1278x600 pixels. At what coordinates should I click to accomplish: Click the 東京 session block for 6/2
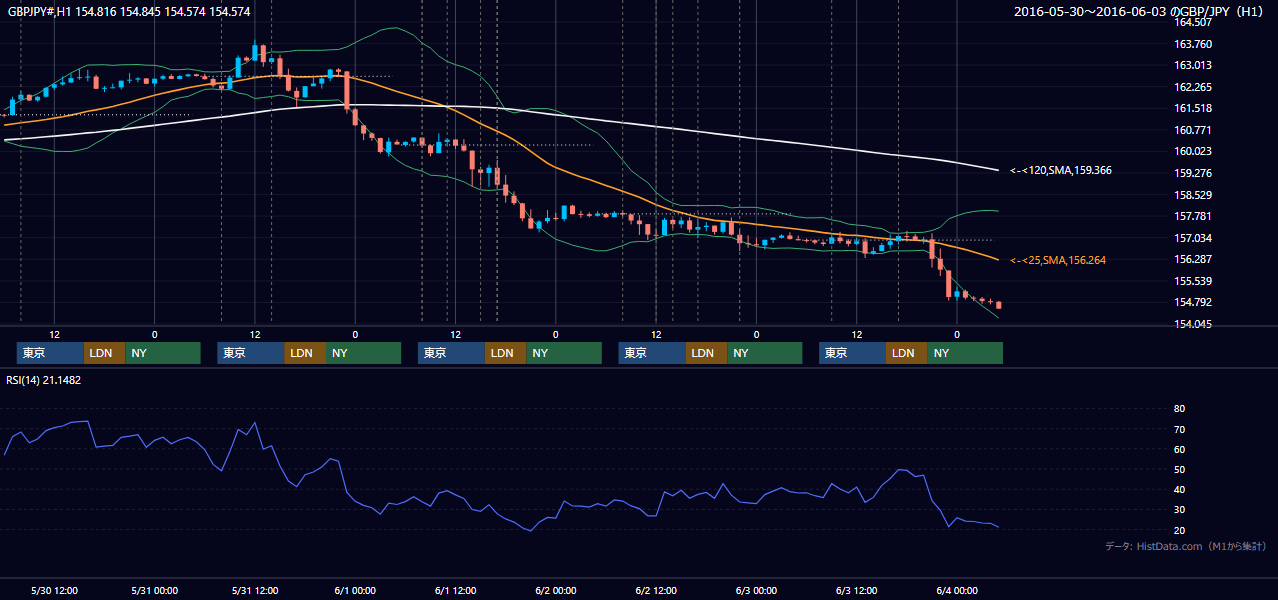pos(652,353)
